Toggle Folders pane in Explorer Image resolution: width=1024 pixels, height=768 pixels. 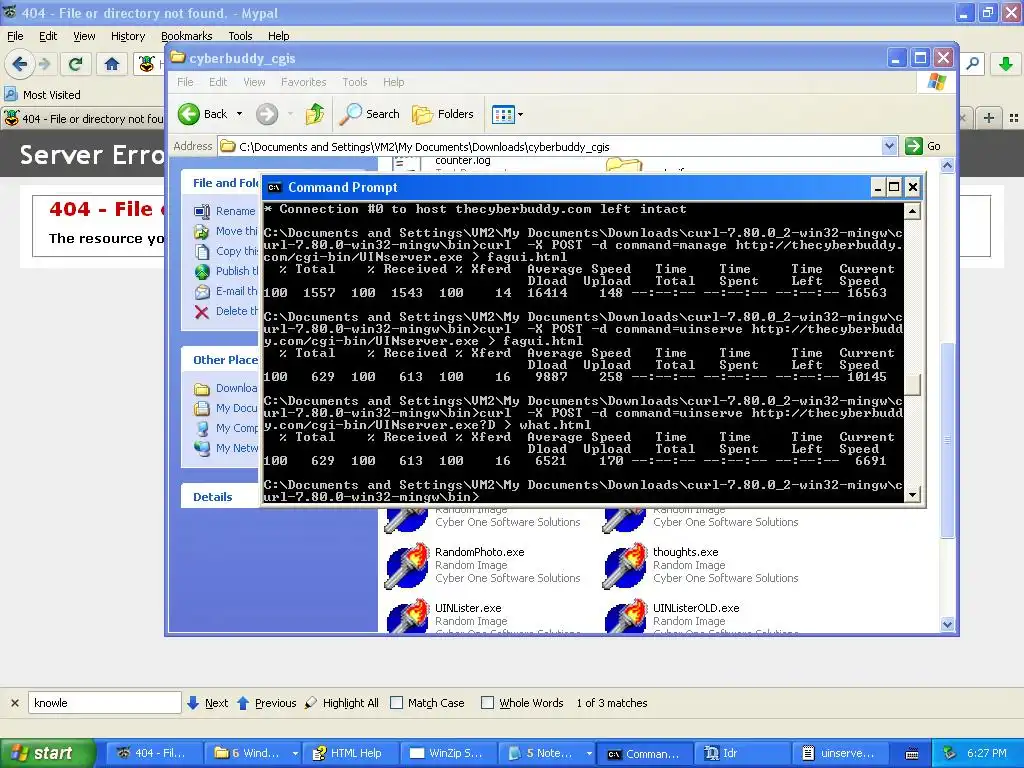pos(442,114)
